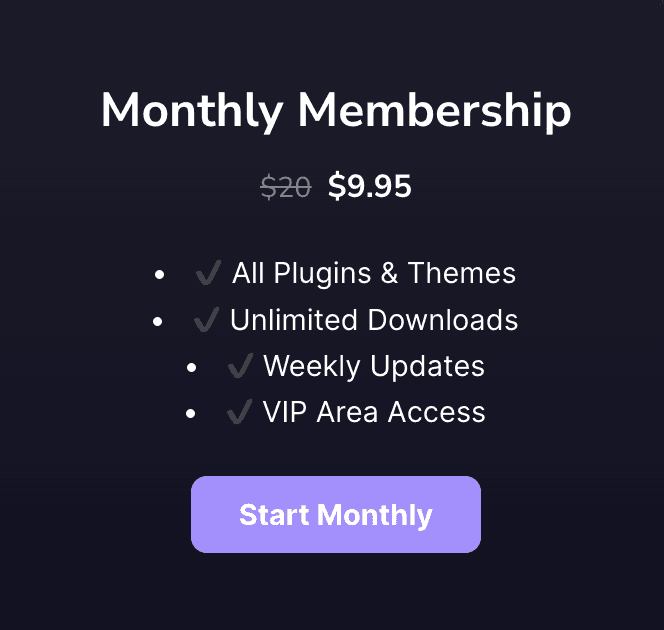Click the word Monthly in the heading
This screenshot has height=630, width=664.
pyautogui.click(x=192, y=111)
